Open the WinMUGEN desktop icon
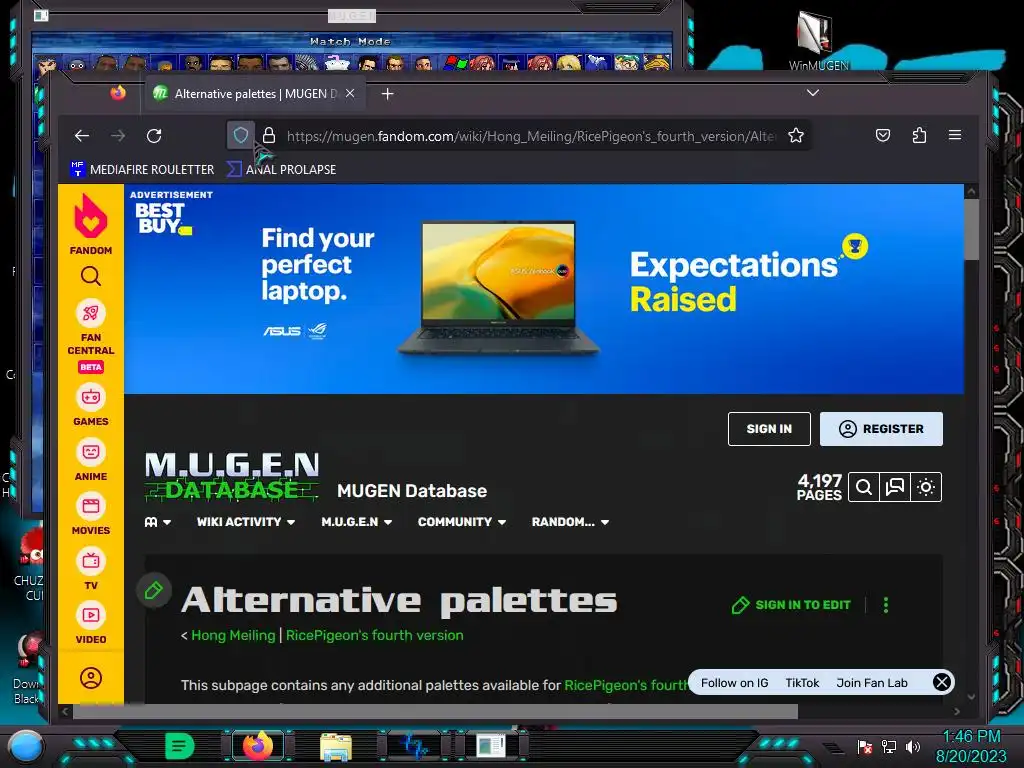The width and height of the screenshot is (1024, 768). tap(818, 40)
